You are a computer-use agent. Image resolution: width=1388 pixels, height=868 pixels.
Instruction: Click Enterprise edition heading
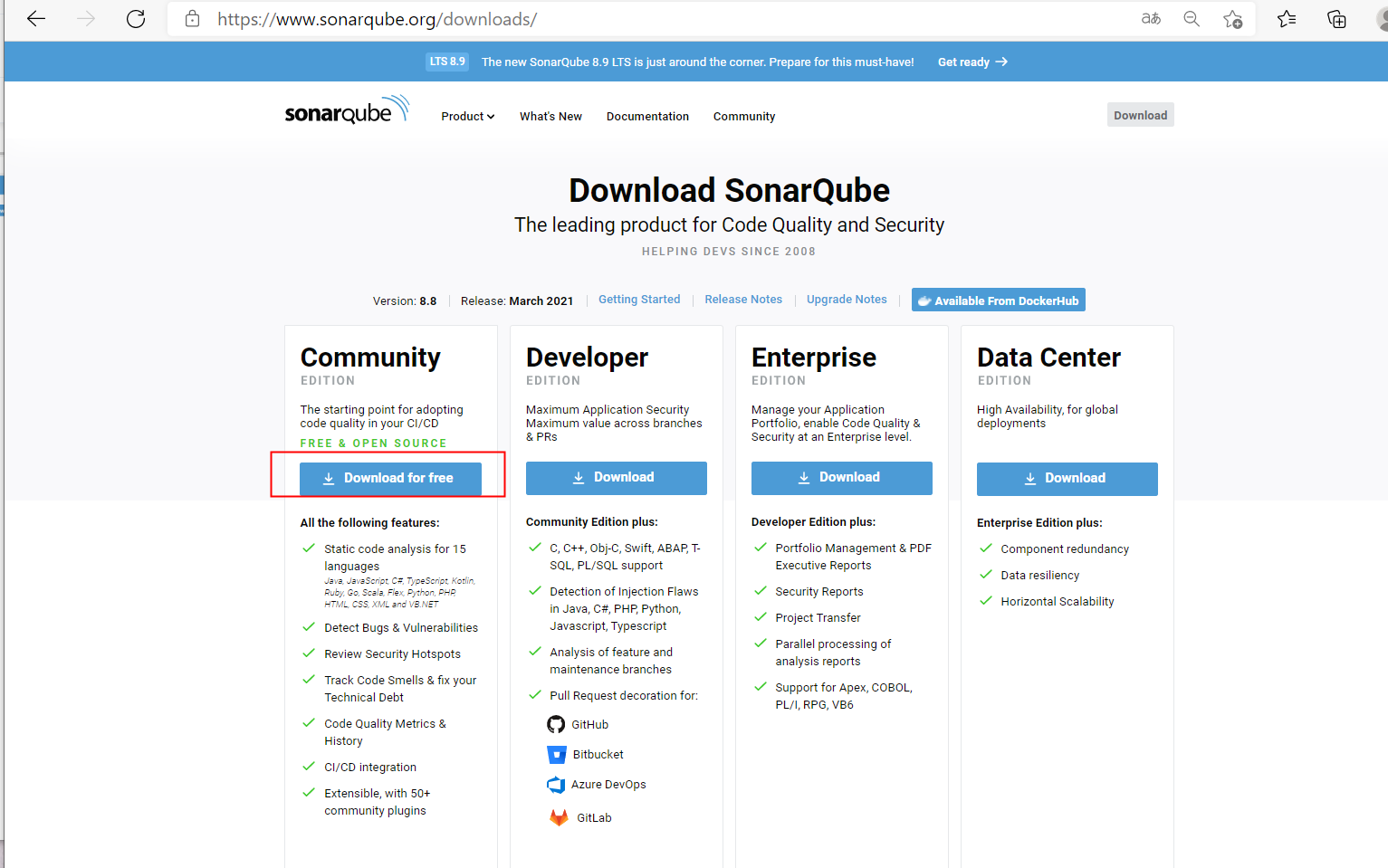pos(814,358)
